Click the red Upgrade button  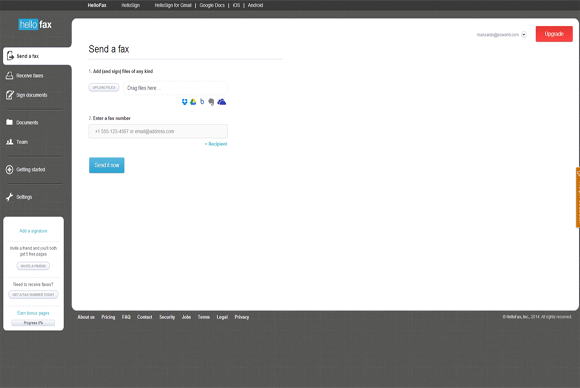pos(554,34)
